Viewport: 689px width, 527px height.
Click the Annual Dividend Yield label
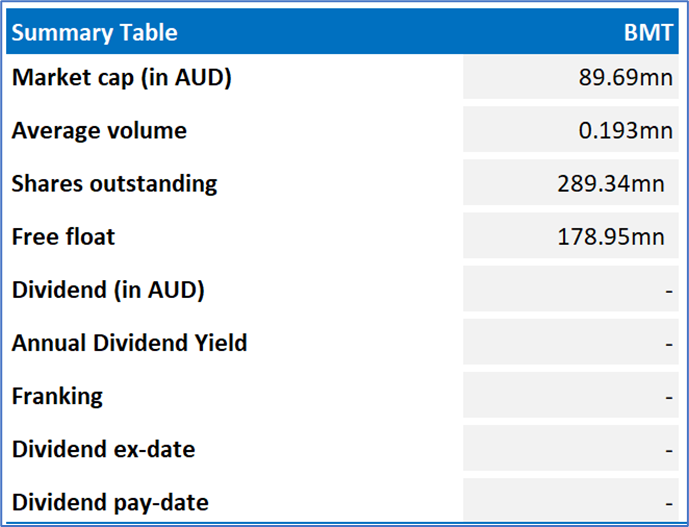click(129, 343)
